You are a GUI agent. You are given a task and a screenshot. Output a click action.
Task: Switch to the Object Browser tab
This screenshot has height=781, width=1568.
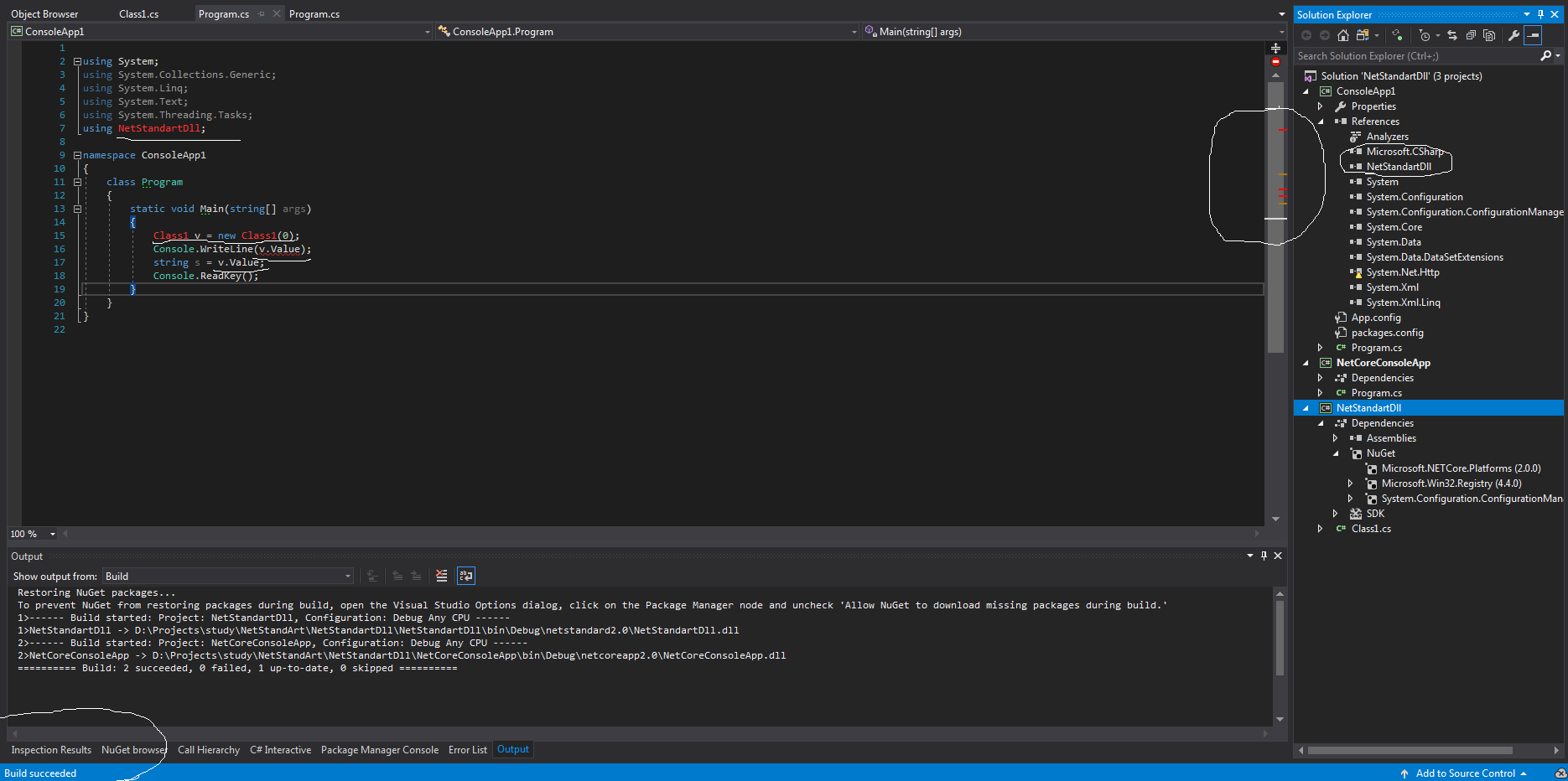point(44,14)
